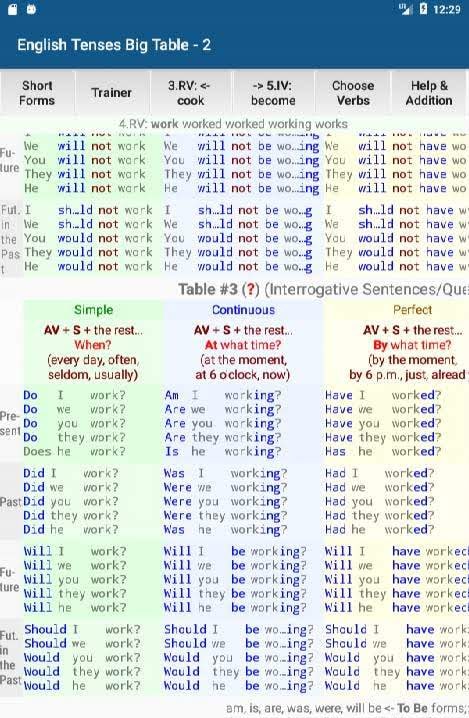Tap 'Had you worked?' row
The image size is (469, 718).
pyautogui.click(x=380, y=501)
